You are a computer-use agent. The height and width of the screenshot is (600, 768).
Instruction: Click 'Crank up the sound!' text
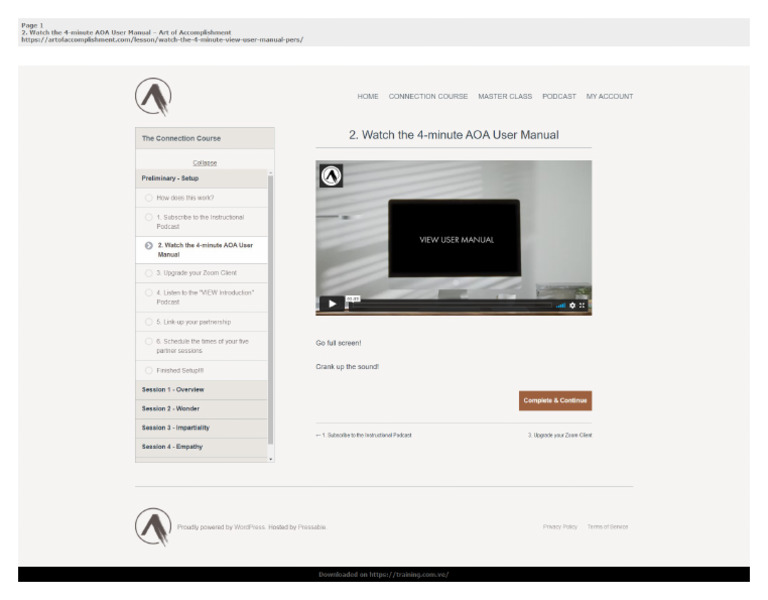pos(347,366)
